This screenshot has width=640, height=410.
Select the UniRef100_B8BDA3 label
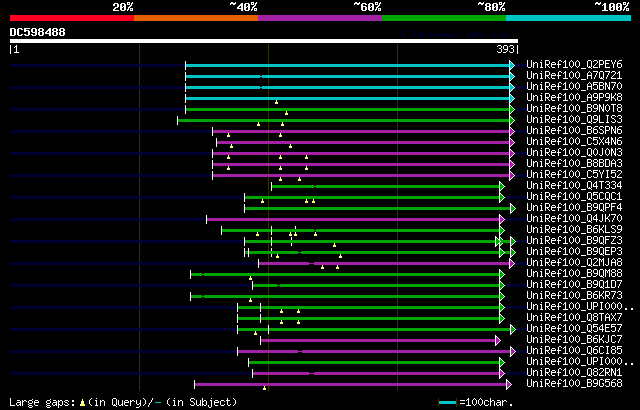click(574, 164)
